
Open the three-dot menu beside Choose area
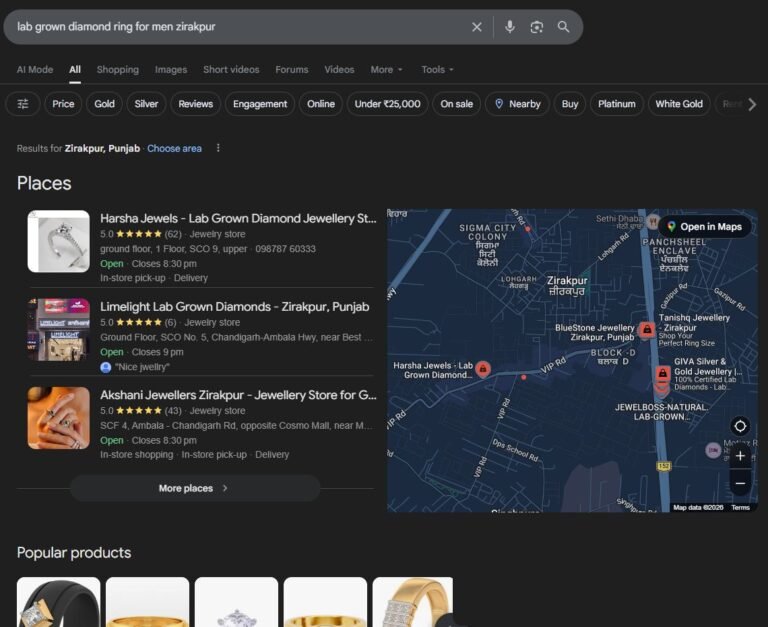click(218, 148)
